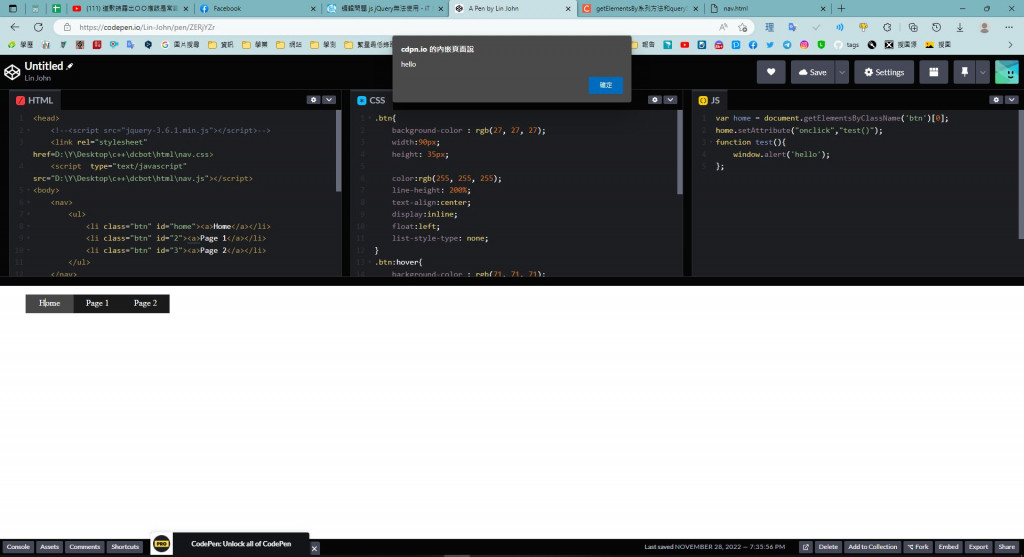This screenshot has height=557, width=1024.
Task: Pin this pen with pin icon
Action: click(964, 72)
